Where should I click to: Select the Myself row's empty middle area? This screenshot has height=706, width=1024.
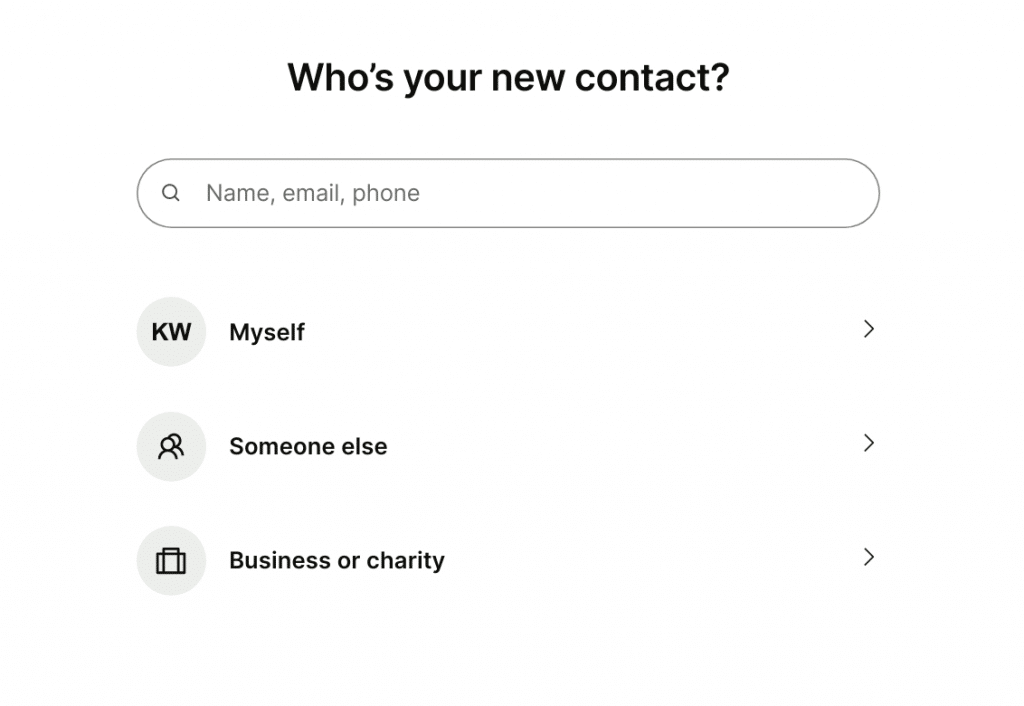coord(581,332)
